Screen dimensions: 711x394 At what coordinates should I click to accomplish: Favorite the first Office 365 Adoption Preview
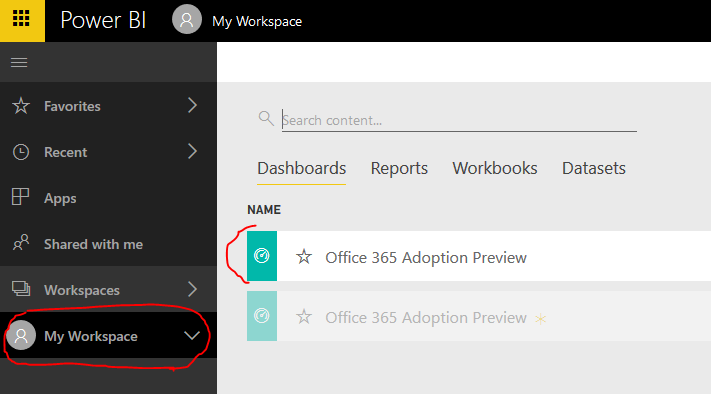pos(304,257)
